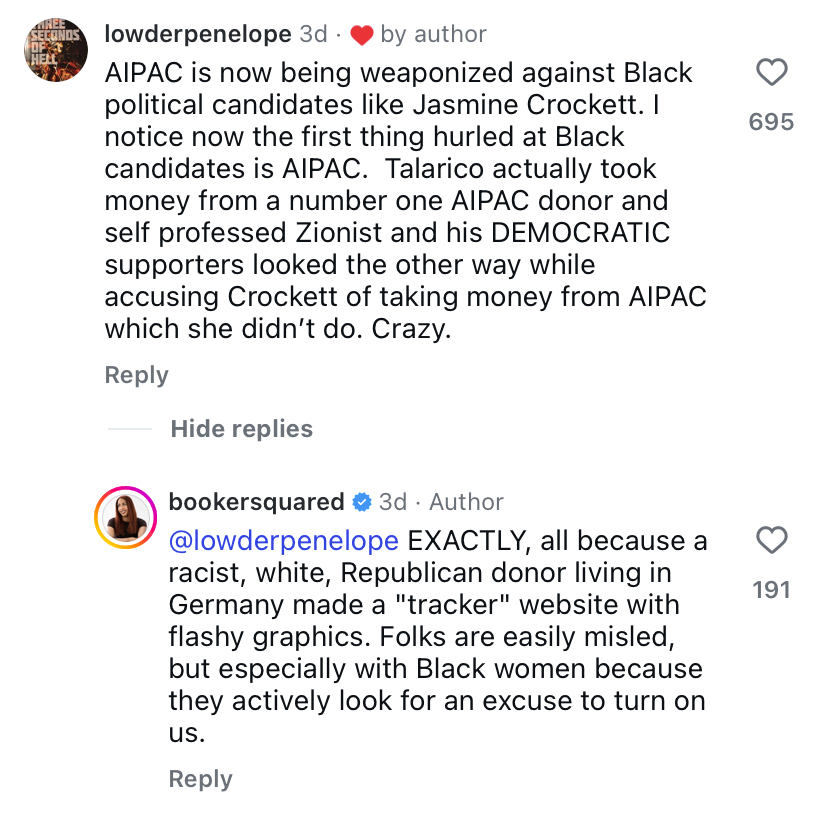View the 191 likes count
The height and width of the screenshot is (830, 828).
[771, 590]
